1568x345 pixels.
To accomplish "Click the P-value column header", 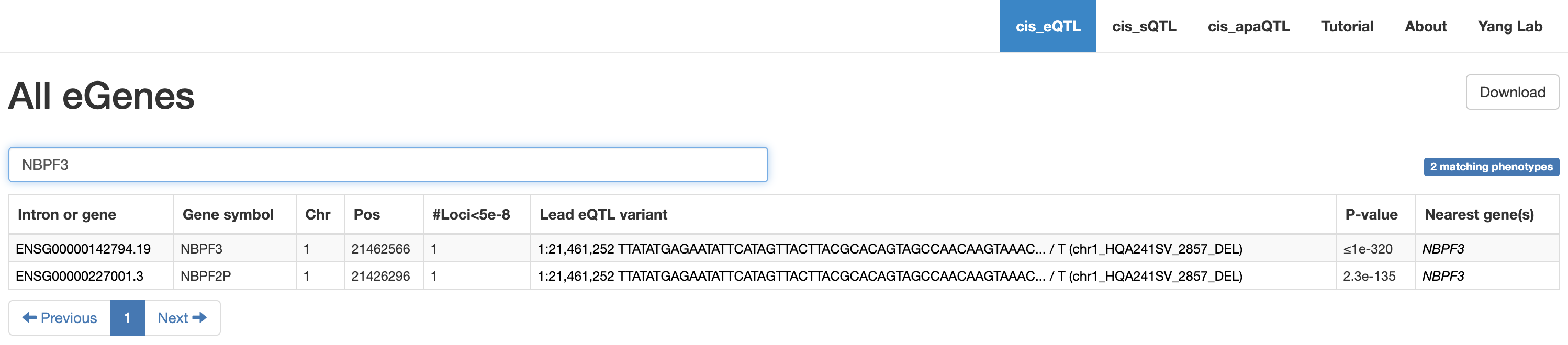I will click(x=1371, y=215).
